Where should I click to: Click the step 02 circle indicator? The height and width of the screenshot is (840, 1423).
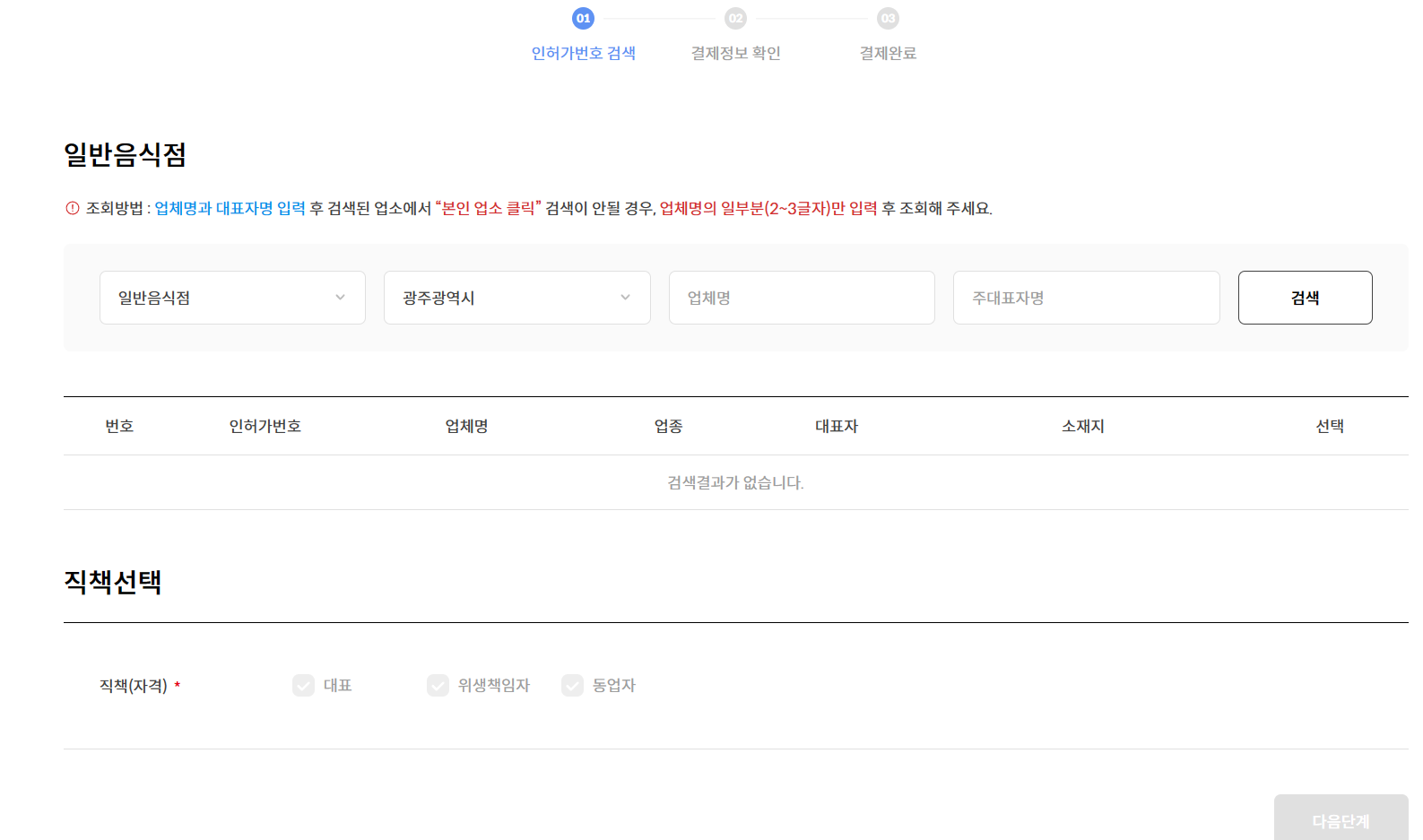(x=735, y=18)
